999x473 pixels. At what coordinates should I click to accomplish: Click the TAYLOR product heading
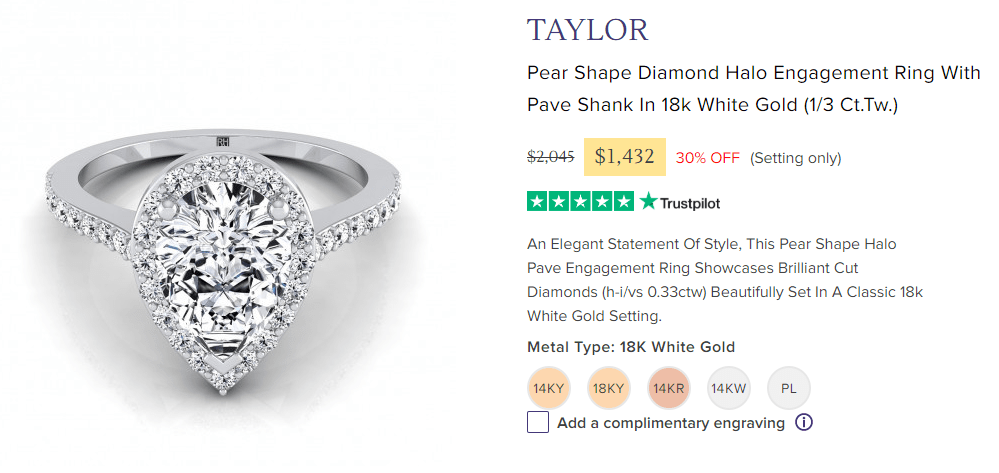pos(588,30)
